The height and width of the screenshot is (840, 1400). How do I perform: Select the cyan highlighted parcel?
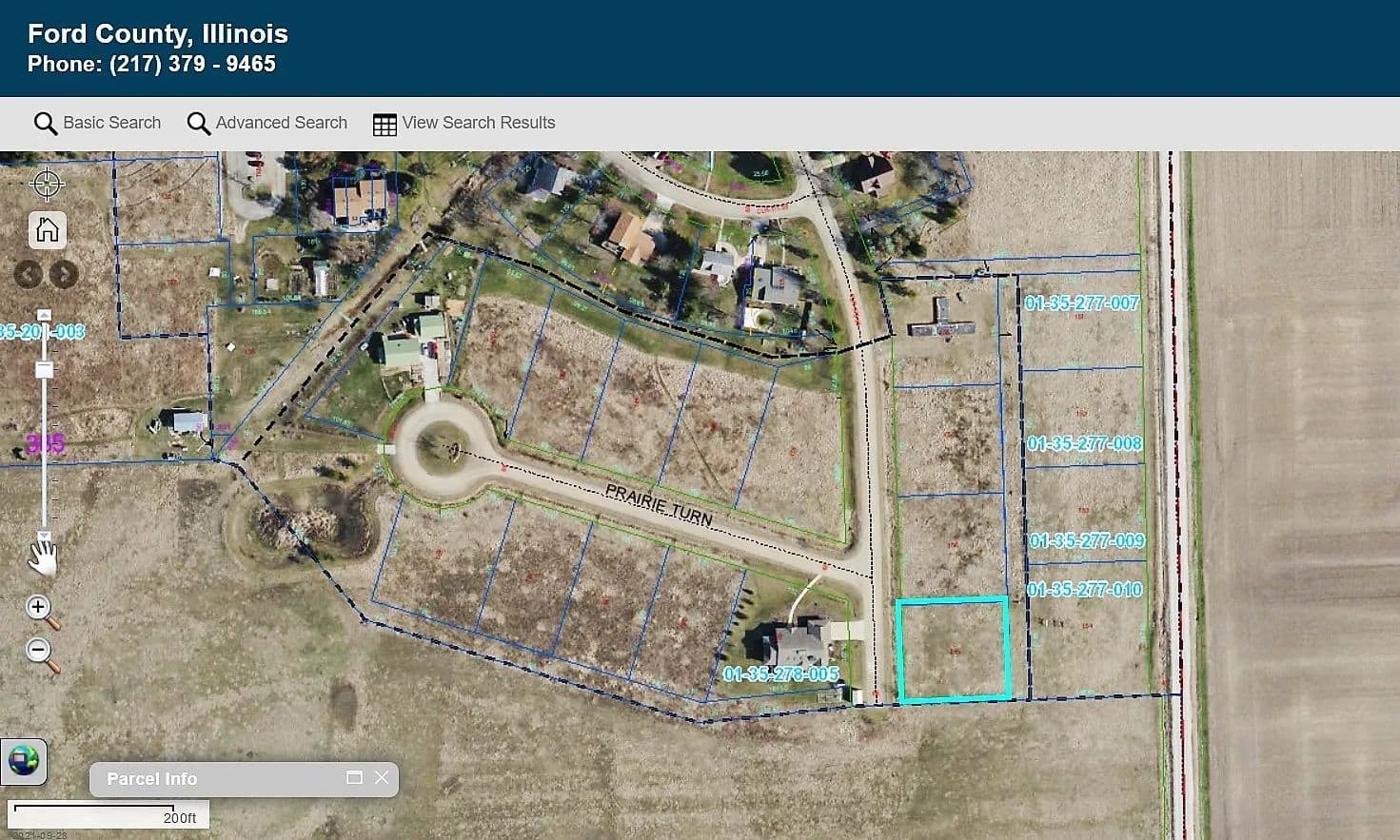952,650
